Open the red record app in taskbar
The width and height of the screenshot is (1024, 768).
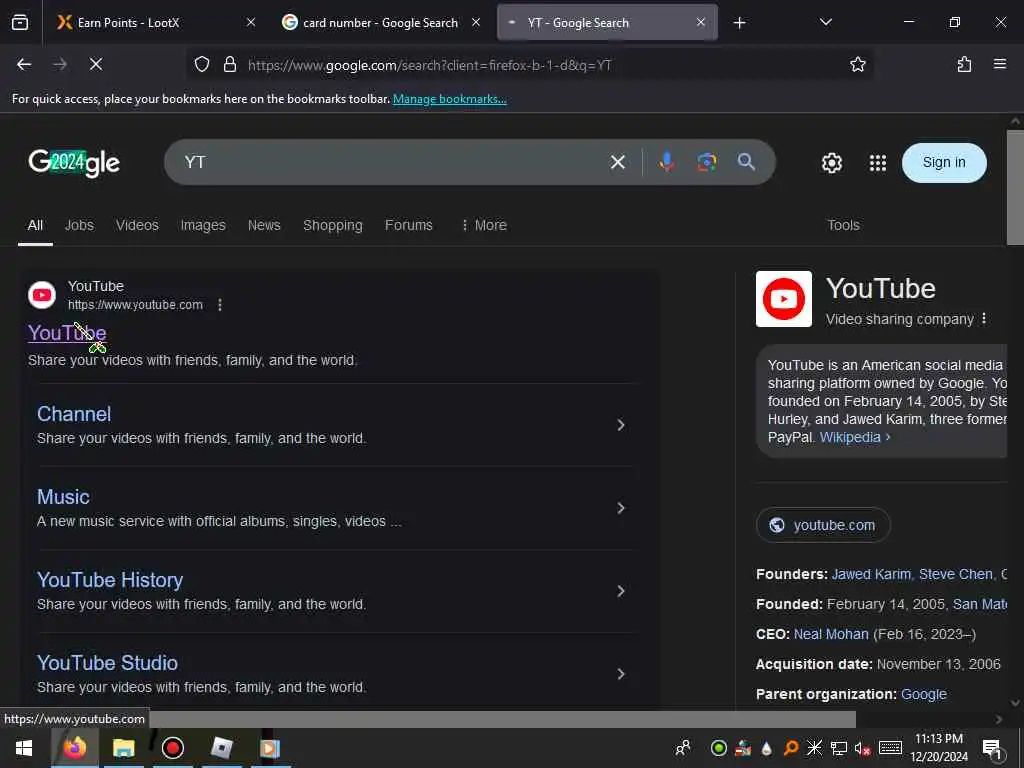[172, 748]
